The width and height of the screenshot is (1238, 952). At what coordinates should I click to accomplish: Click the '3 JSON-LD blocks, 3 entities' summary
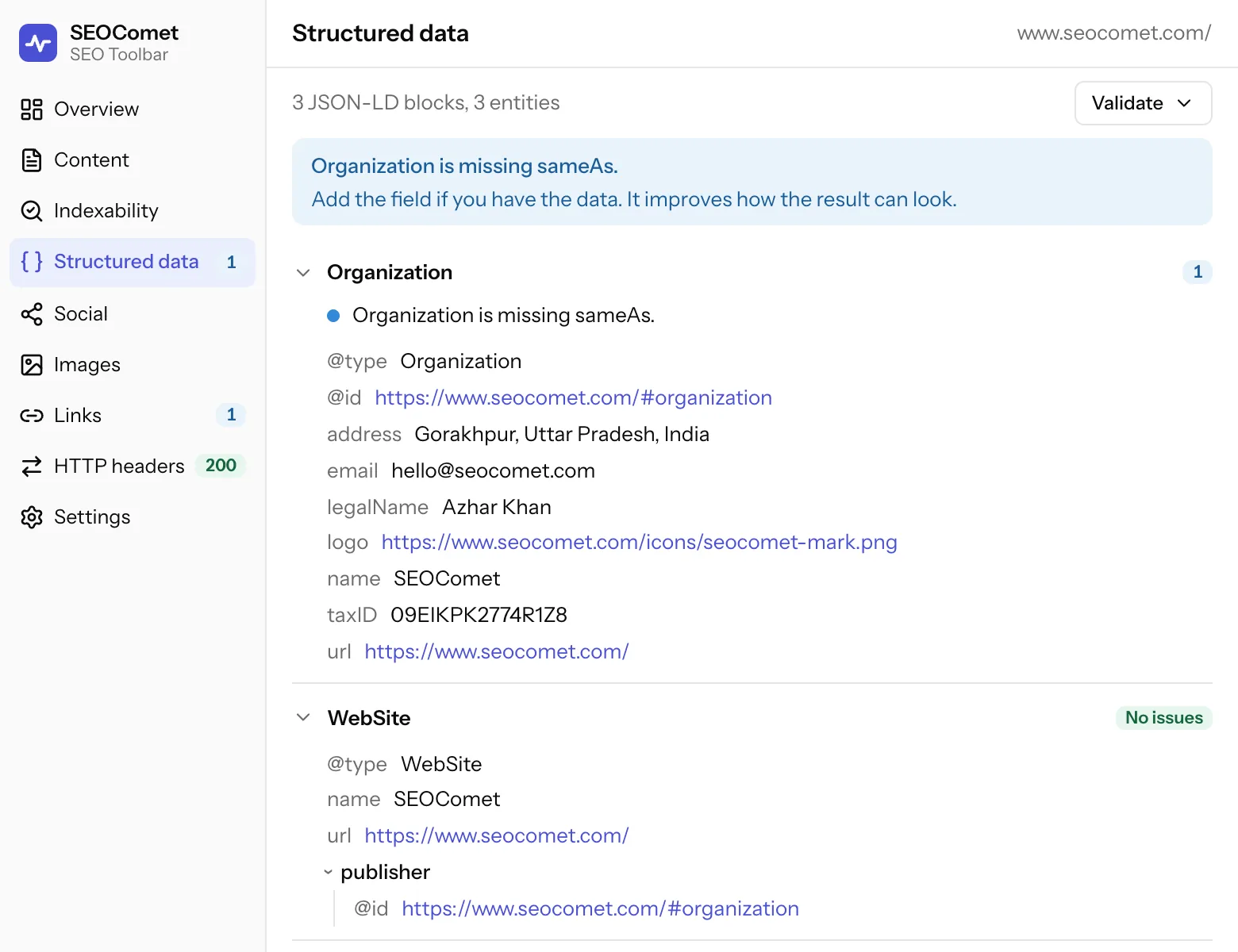425,103
